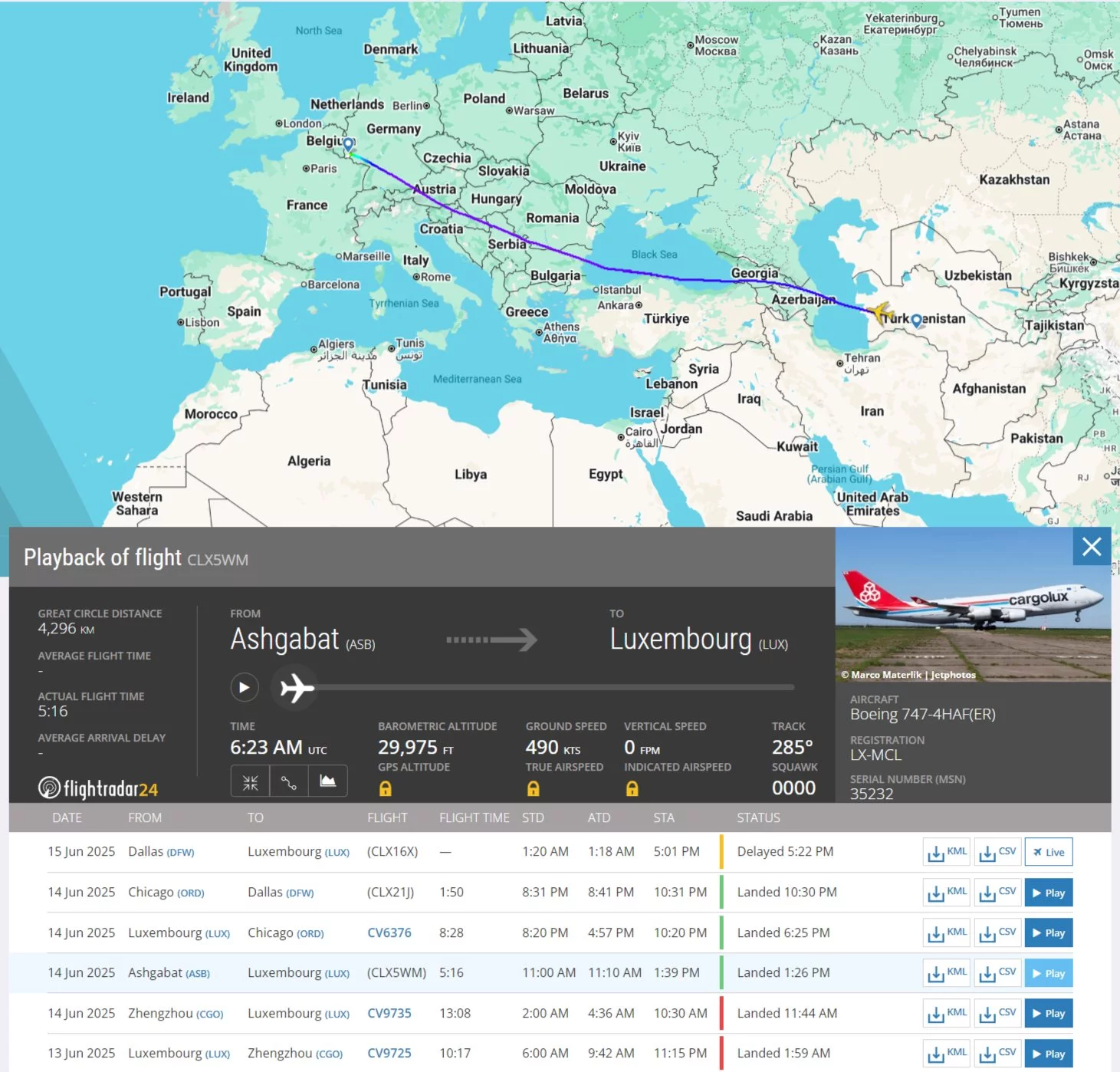Click the center map on aircraft icon
The width and height of the screenshot is (1120, 1072).
(251, 782)
